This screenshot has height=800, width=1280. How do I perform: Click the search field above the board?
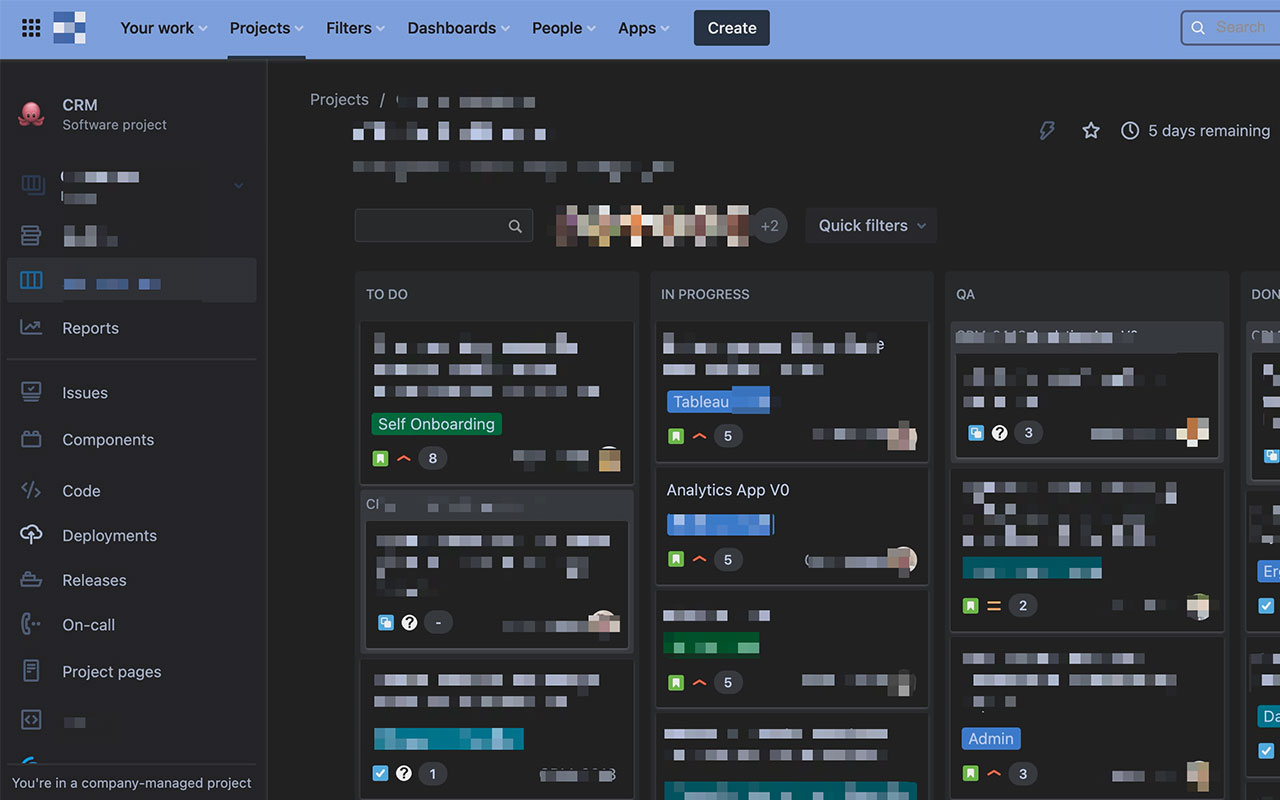tap(443, 225)
